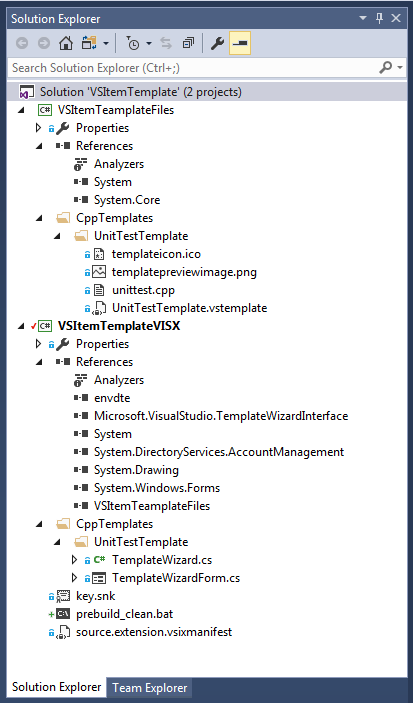This screenshot has width=413, height=703.
Task: Switch to the Team Explorer tab
Action: pyautogui.click(x=149, y=688)
